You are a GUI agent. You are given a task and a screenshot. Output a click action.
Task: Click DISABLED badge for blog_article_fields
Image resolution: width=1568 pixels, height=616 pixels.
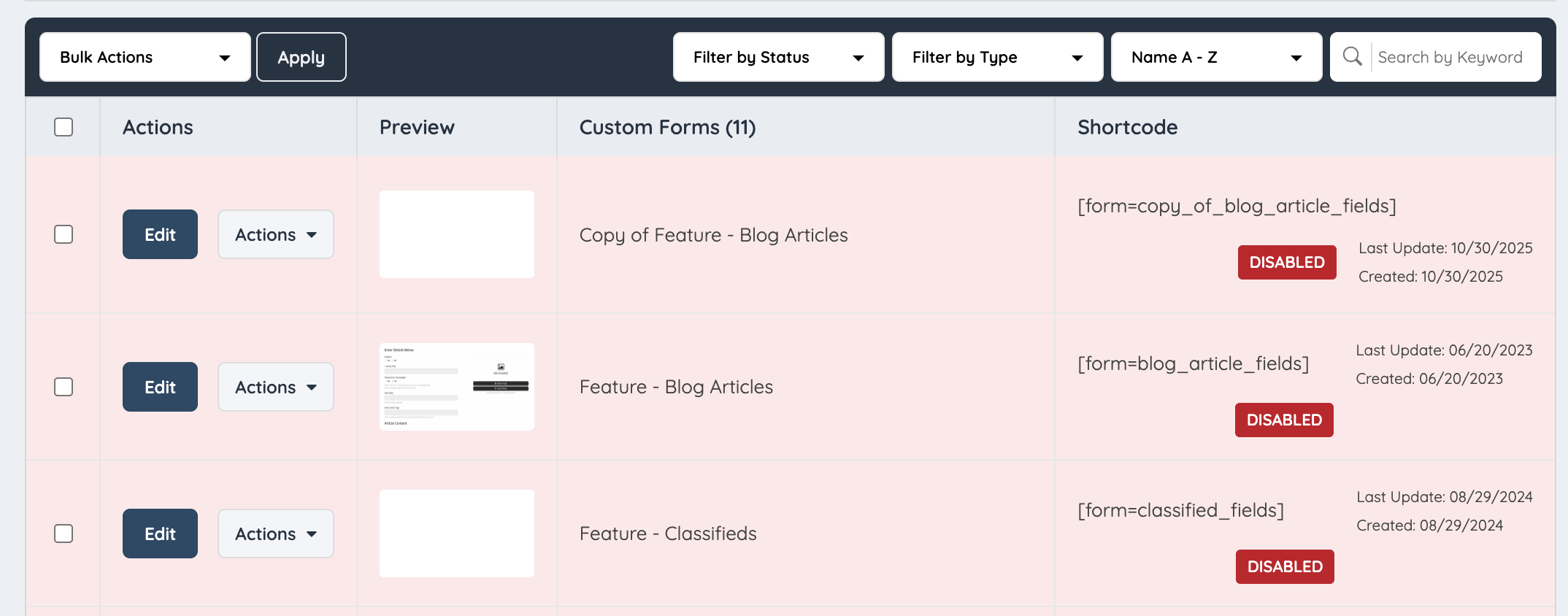[1284, 420]
